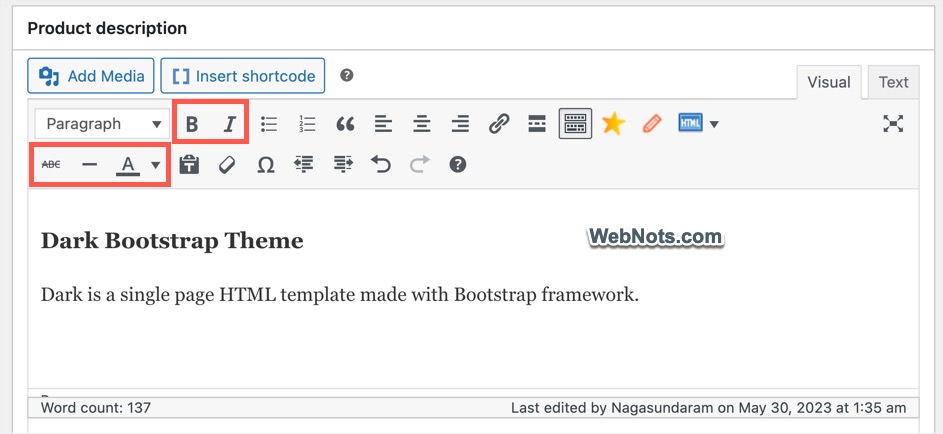
Task: Click the Insert shortcode button
Action: [243, 76]
